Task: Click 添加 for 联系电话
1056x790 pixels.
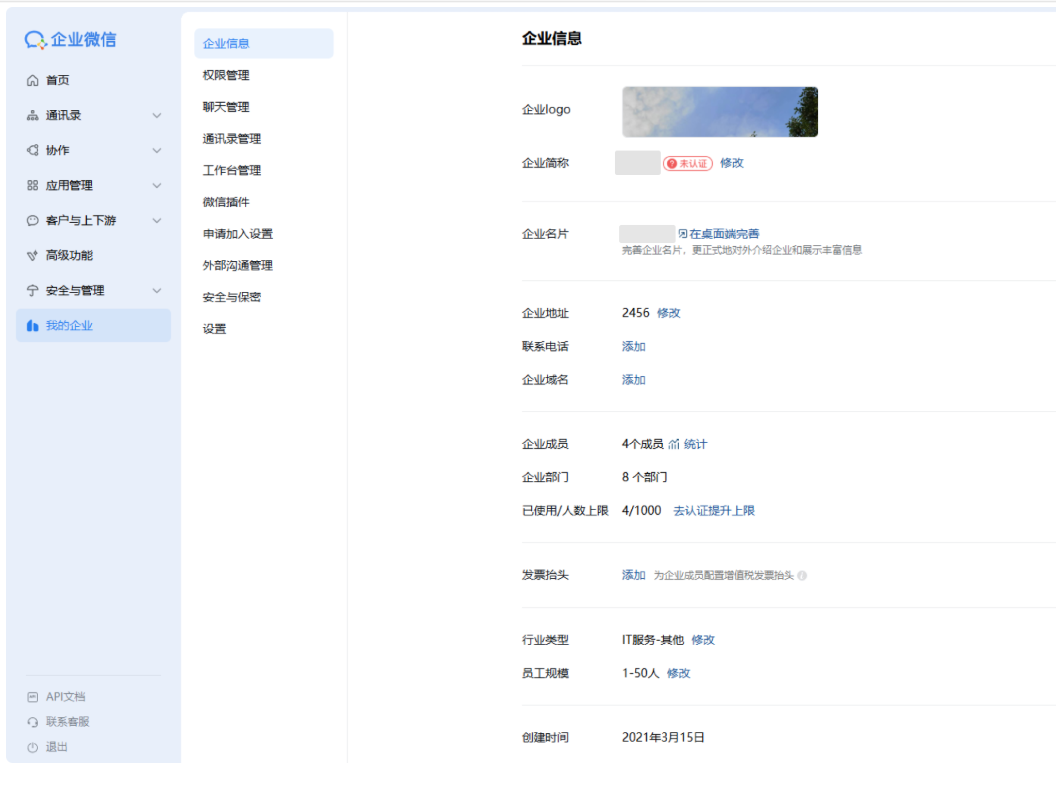Action: 633,346
